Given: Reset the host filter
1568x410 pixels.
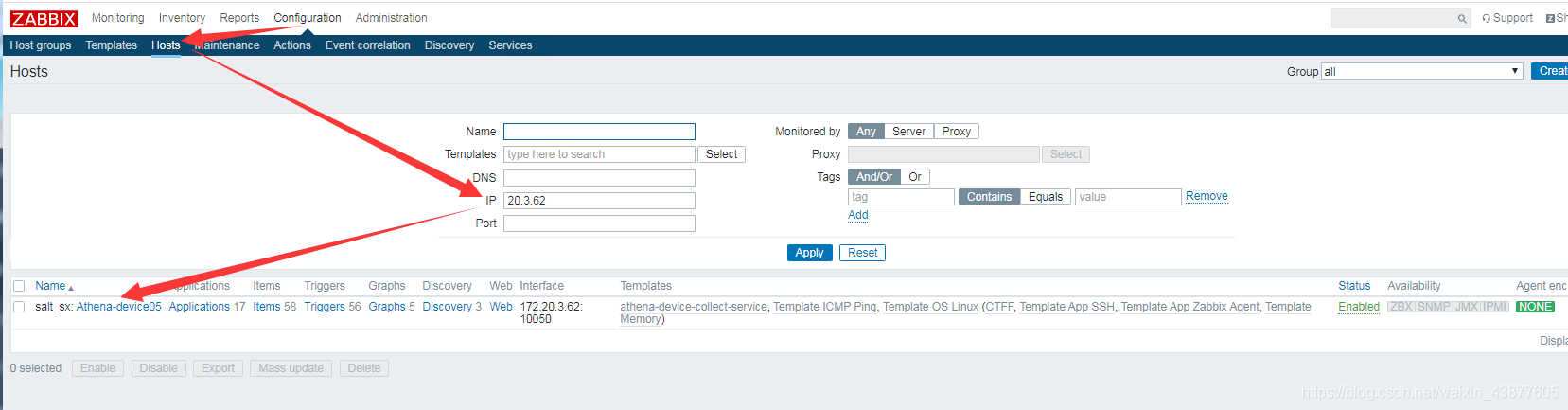Looking at the screenshot, I should (862, 253).
